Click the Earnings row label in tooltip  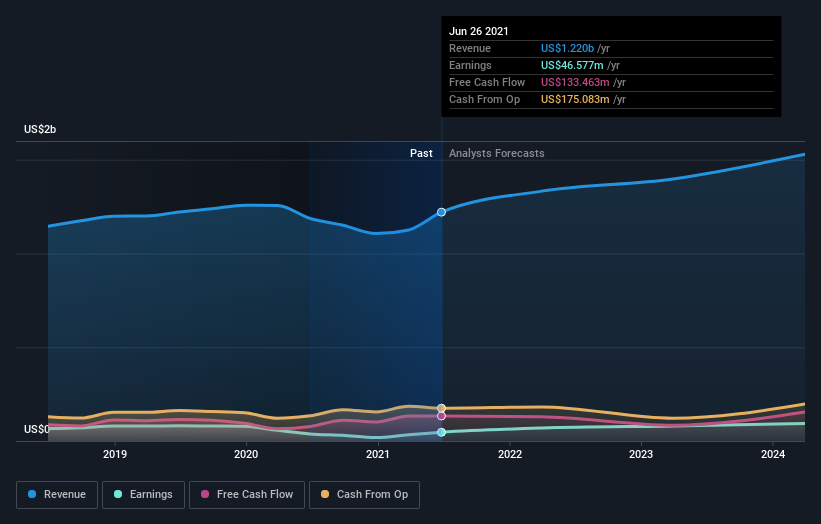tap(470, 65)
